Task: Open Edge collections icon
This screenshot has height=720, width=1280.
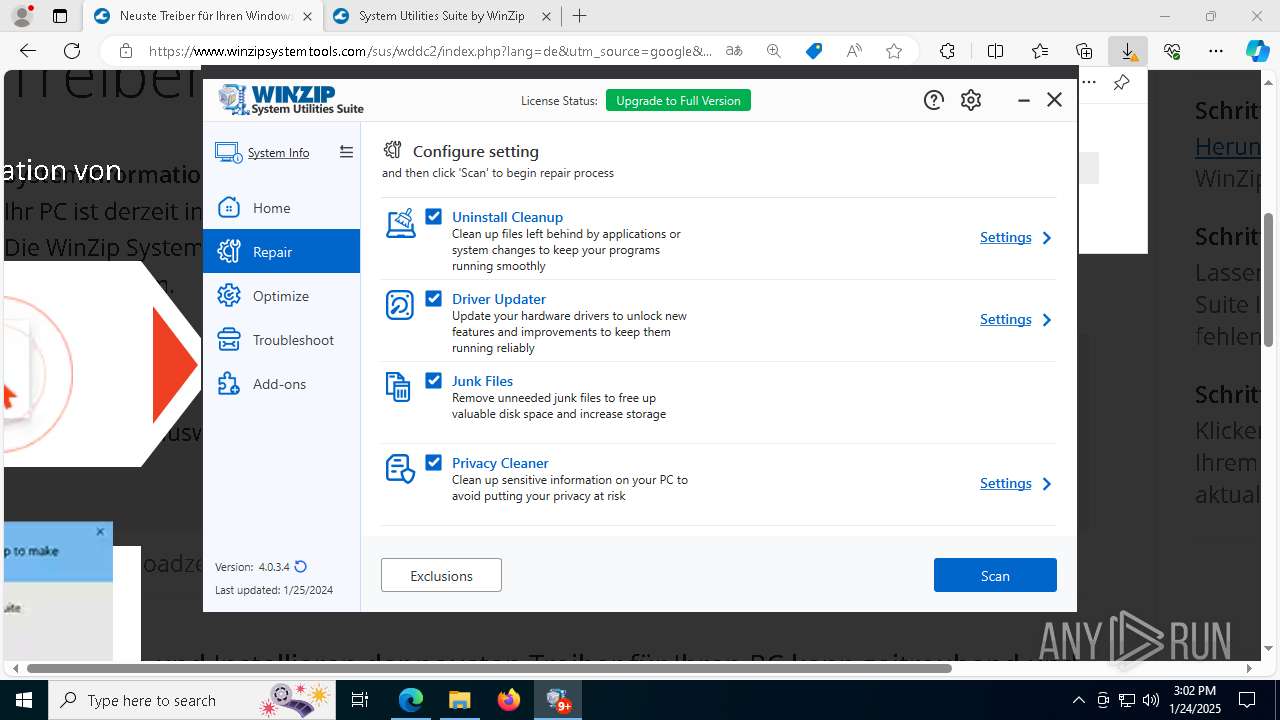Action: coord(1084,51)
